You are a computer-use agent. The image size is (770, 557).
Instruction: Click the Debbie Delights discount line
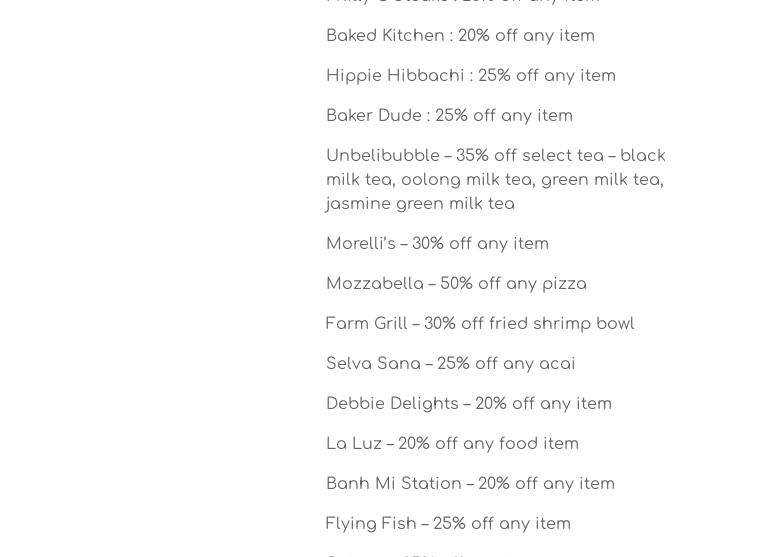click(468, 404)
